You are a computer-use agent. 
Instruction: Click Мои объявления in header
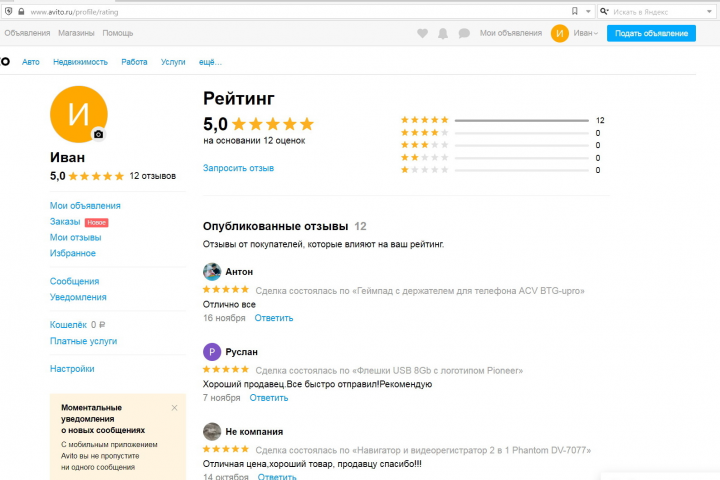coord(511,33)
